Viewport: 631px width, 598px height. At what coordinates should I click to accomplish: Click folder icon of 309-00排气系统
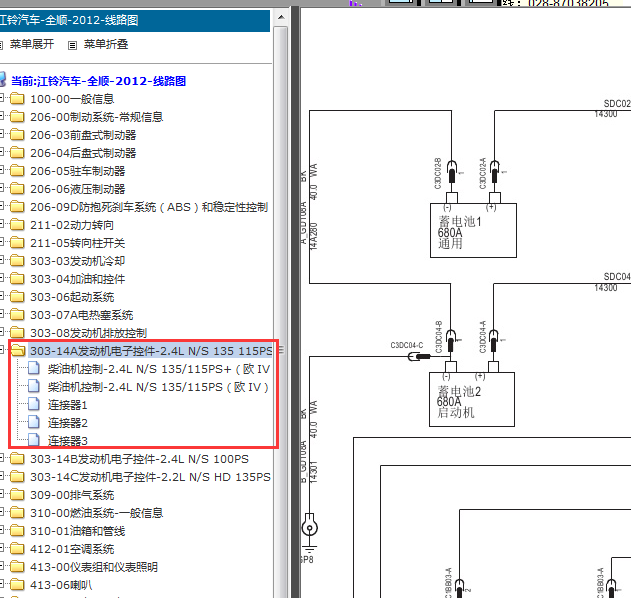click(x=17, y=495)
